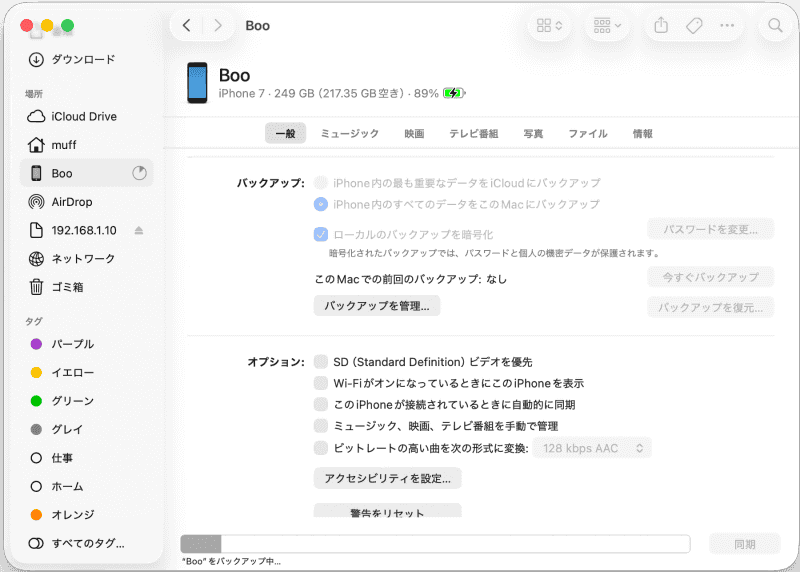Enable SD video preference checkbox
The height and width of the screenshot is (572, 800).
point(320,362)
